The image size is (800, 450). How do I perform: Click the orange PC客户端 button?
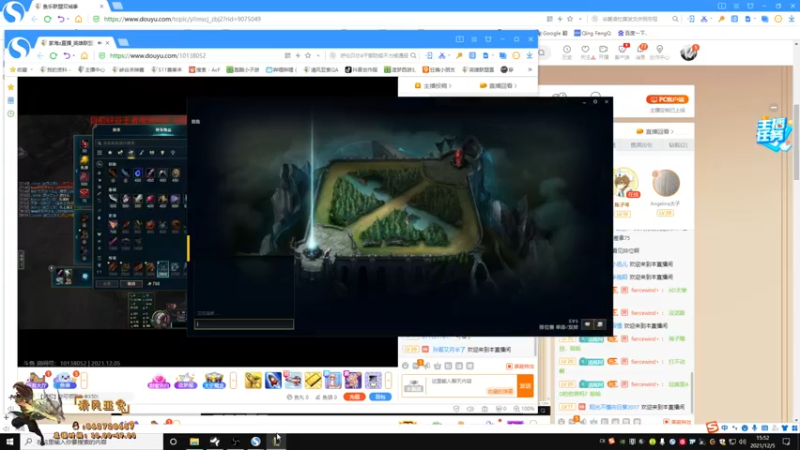click(667, 99)
